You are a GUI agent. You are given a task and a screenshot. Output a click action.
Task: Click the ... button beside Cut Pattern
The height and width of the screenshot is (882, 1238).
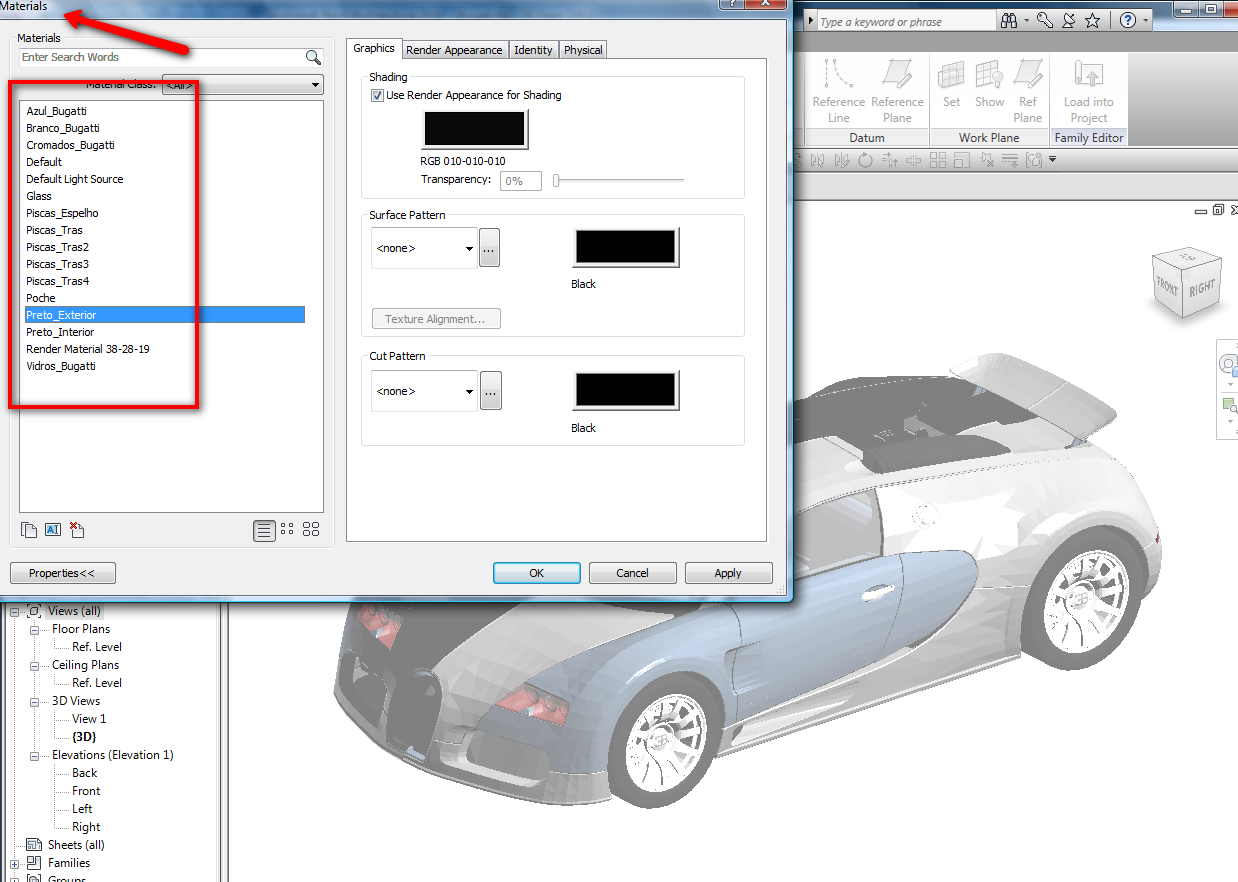(490, 391)
